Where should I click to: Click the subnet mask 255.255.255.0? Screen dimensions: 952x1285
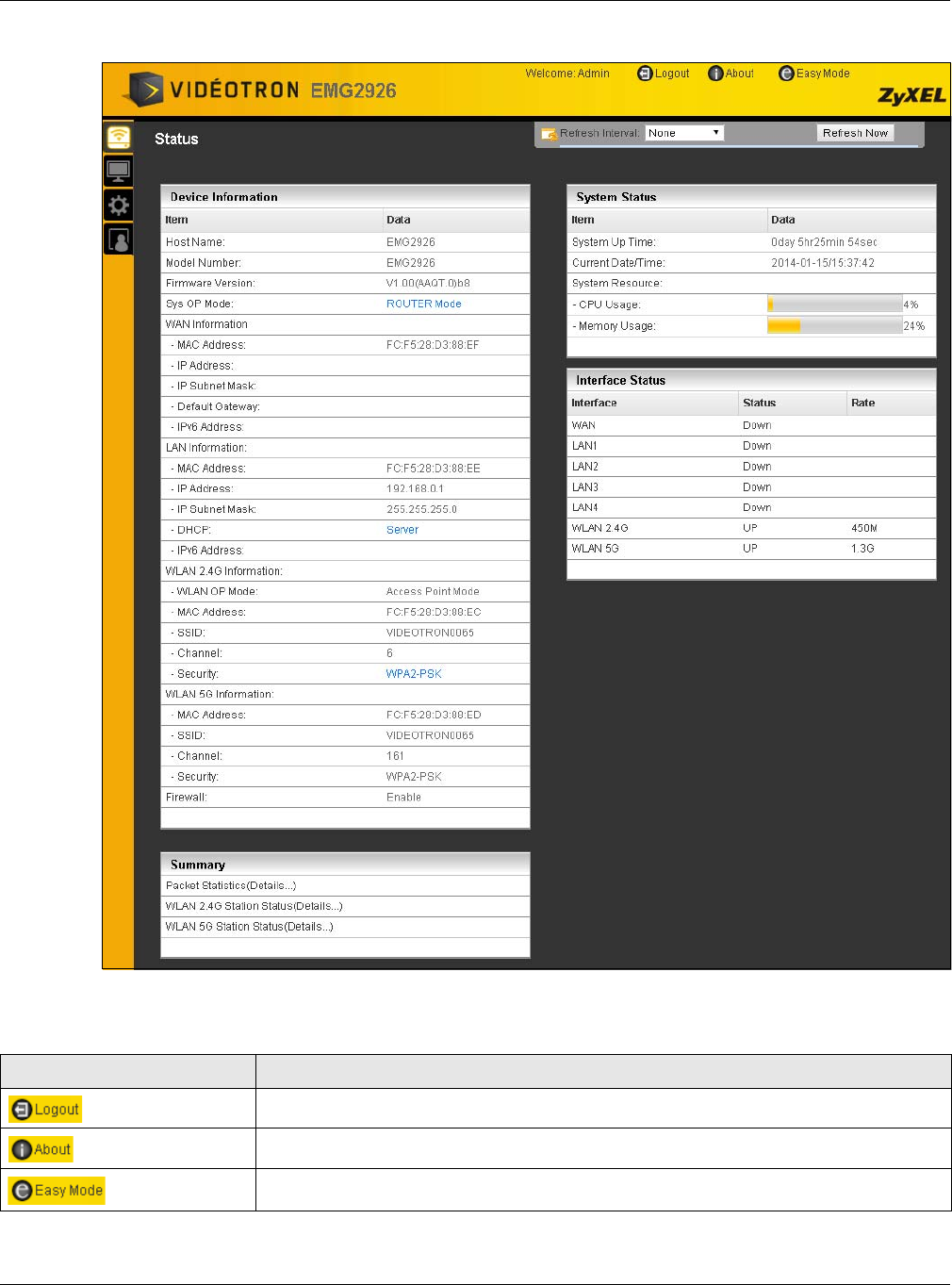421,509
